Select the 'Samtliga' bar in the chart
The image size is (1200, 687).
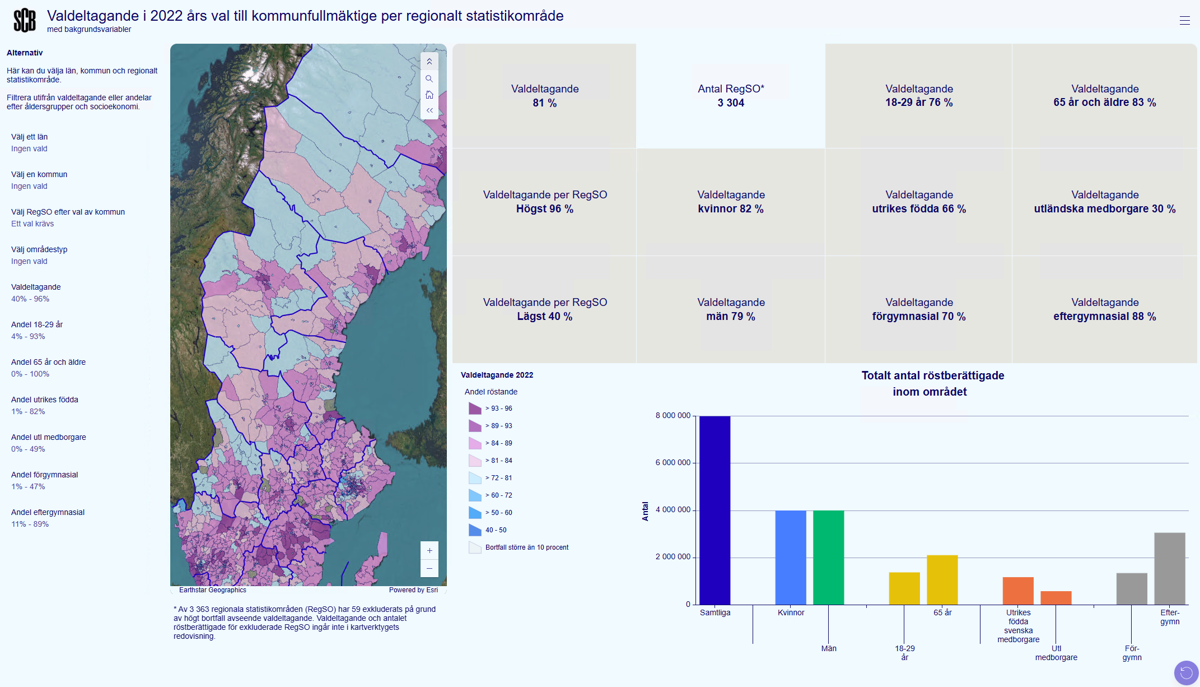714,510
